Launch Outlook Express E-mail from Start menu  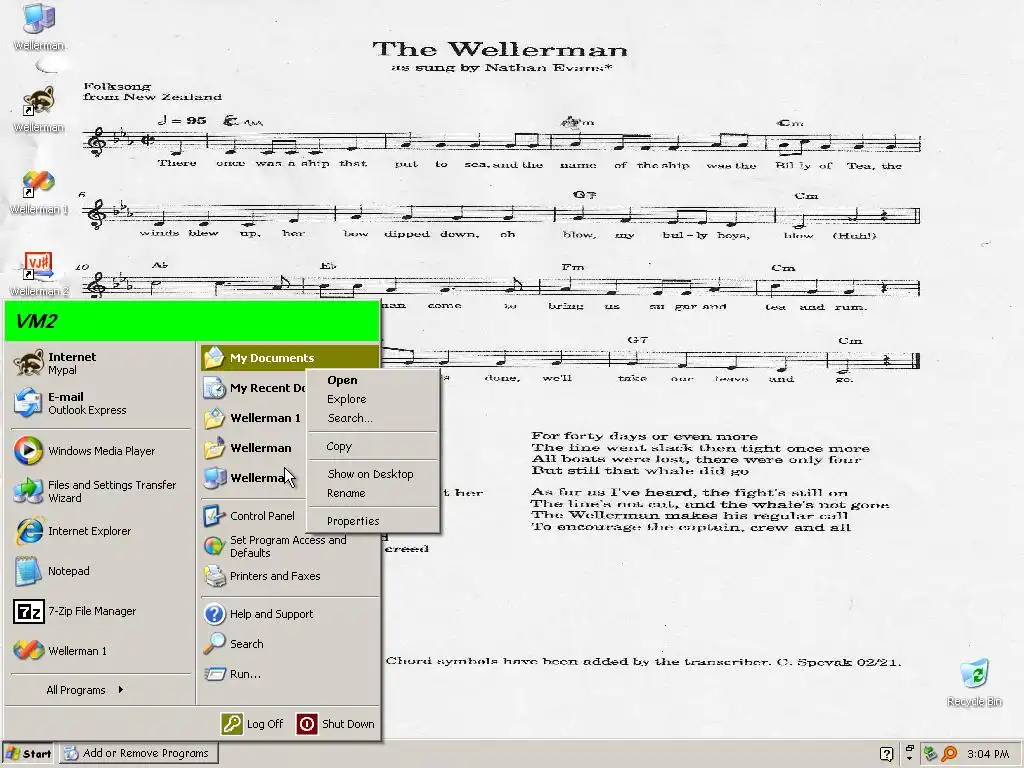tap(101, 403)
